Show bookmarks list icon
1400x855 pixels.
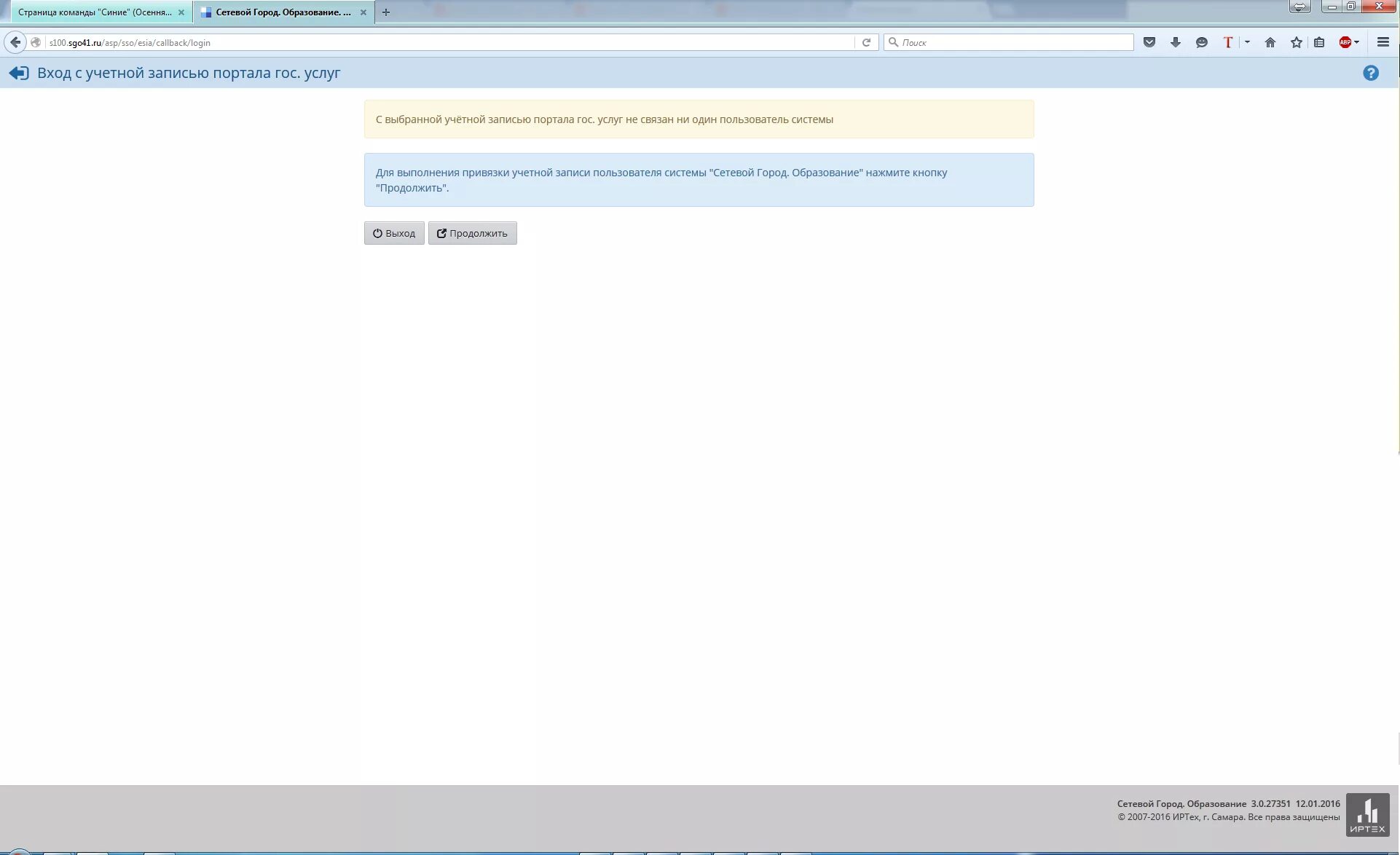click(x=1319, y=42)
